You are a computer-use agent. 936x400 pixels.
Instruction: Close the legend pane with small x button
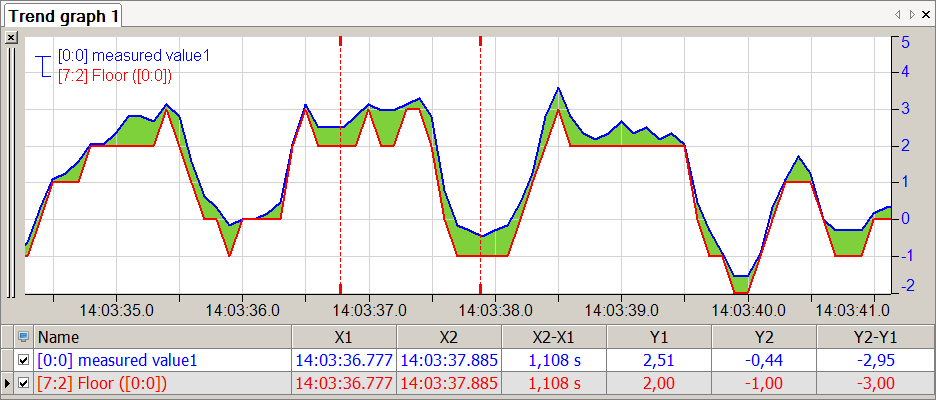(x=10, y=38)
